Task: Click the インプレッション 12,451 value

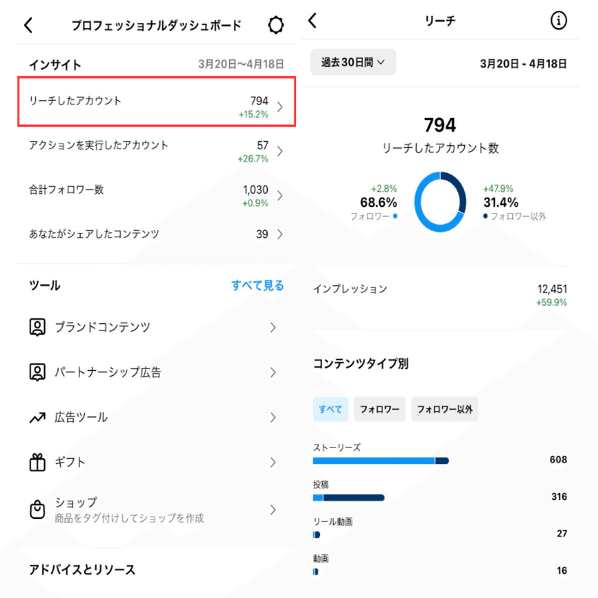Action: tap(552, 289)
